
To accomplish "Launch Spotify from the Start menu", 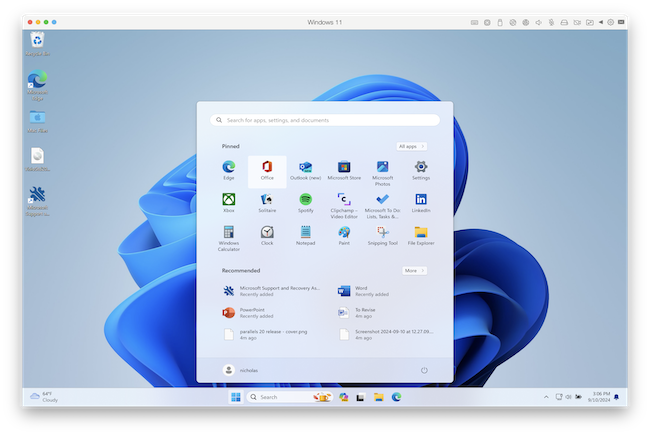I will 305,201.
